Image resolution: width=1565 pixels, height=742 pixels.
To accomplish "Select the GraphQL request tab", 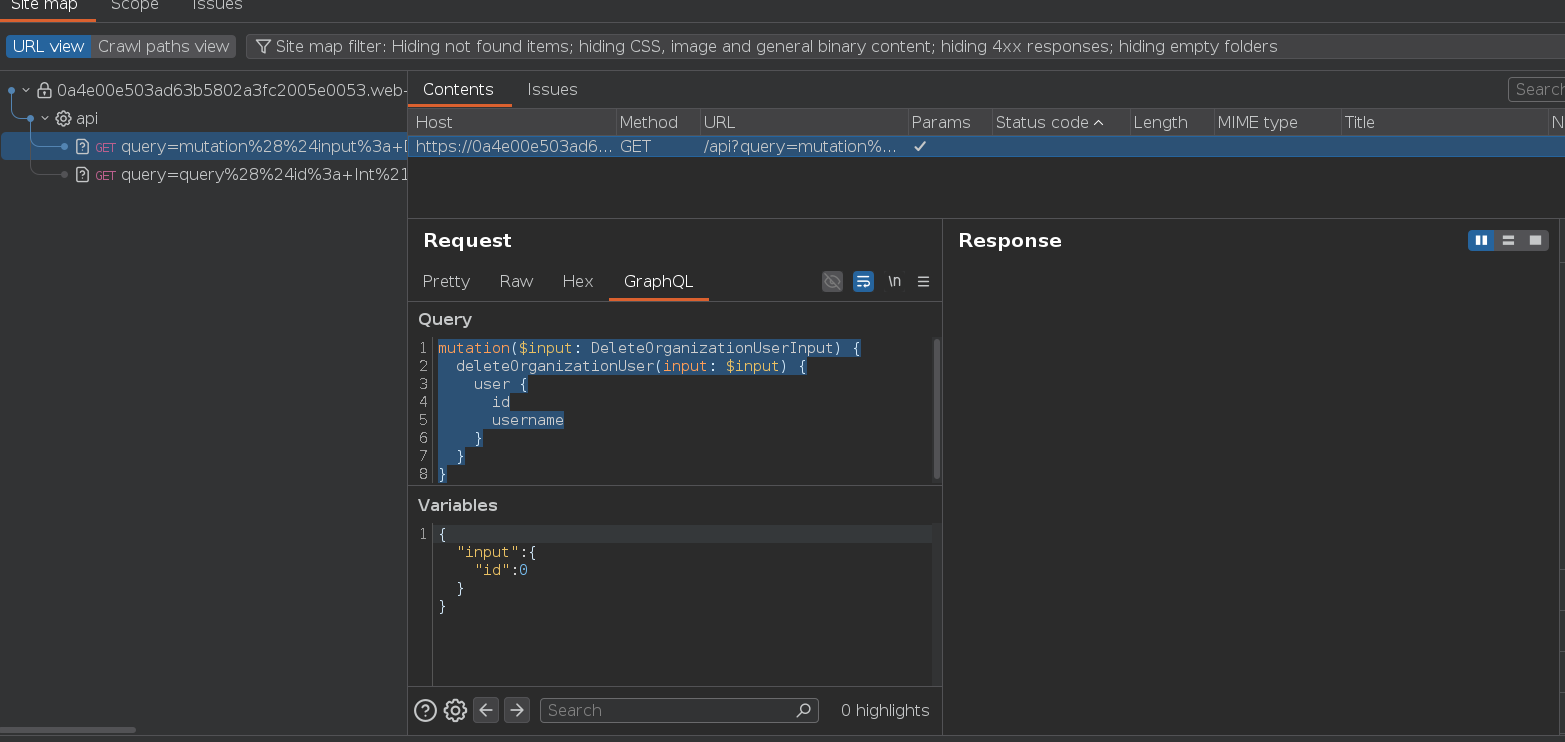I will coord(658,281).
